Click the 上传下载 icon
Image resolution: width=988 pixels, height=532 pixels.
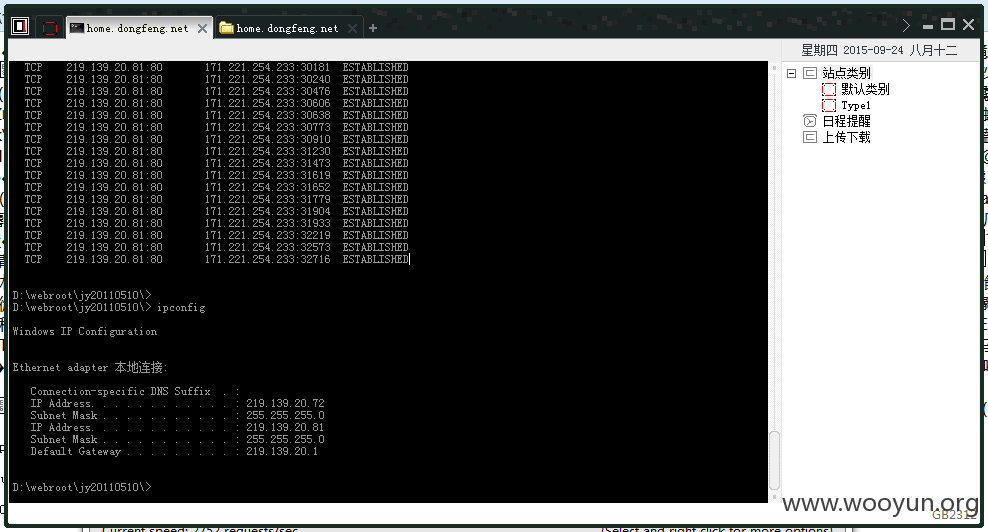pyautogui.click(x=810, y=137)
